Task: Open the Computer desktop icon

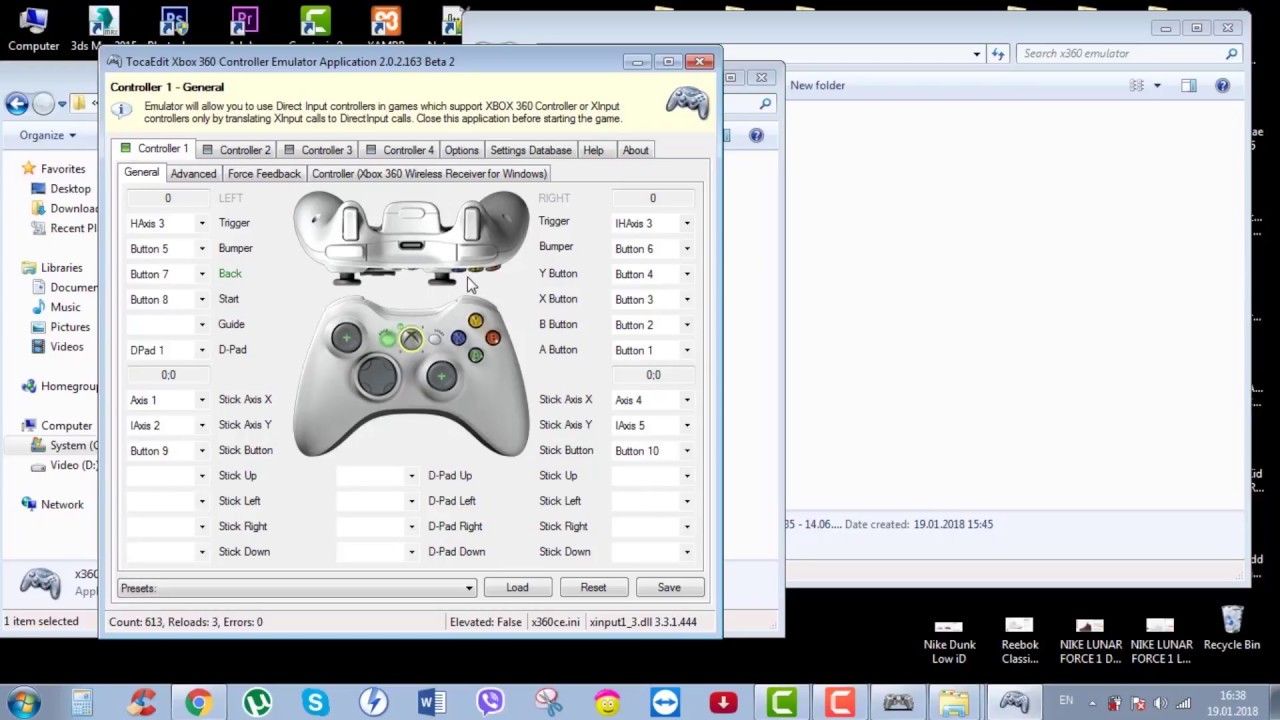Action: [x=33, y=28]
